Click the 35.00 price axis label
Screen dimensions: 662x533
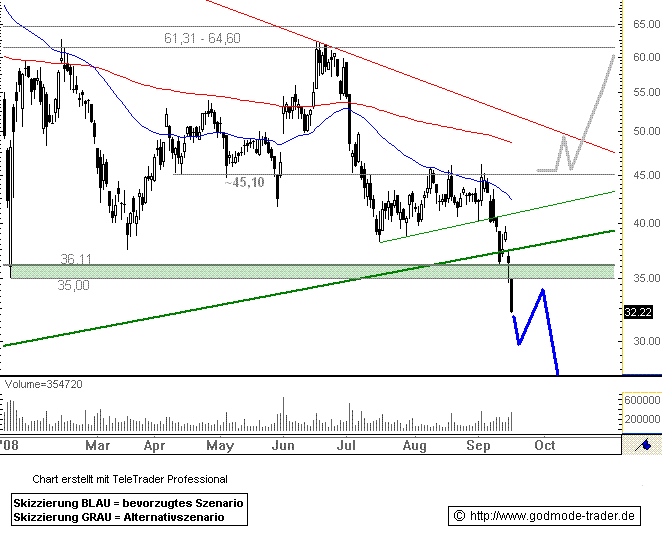point(647,278)
